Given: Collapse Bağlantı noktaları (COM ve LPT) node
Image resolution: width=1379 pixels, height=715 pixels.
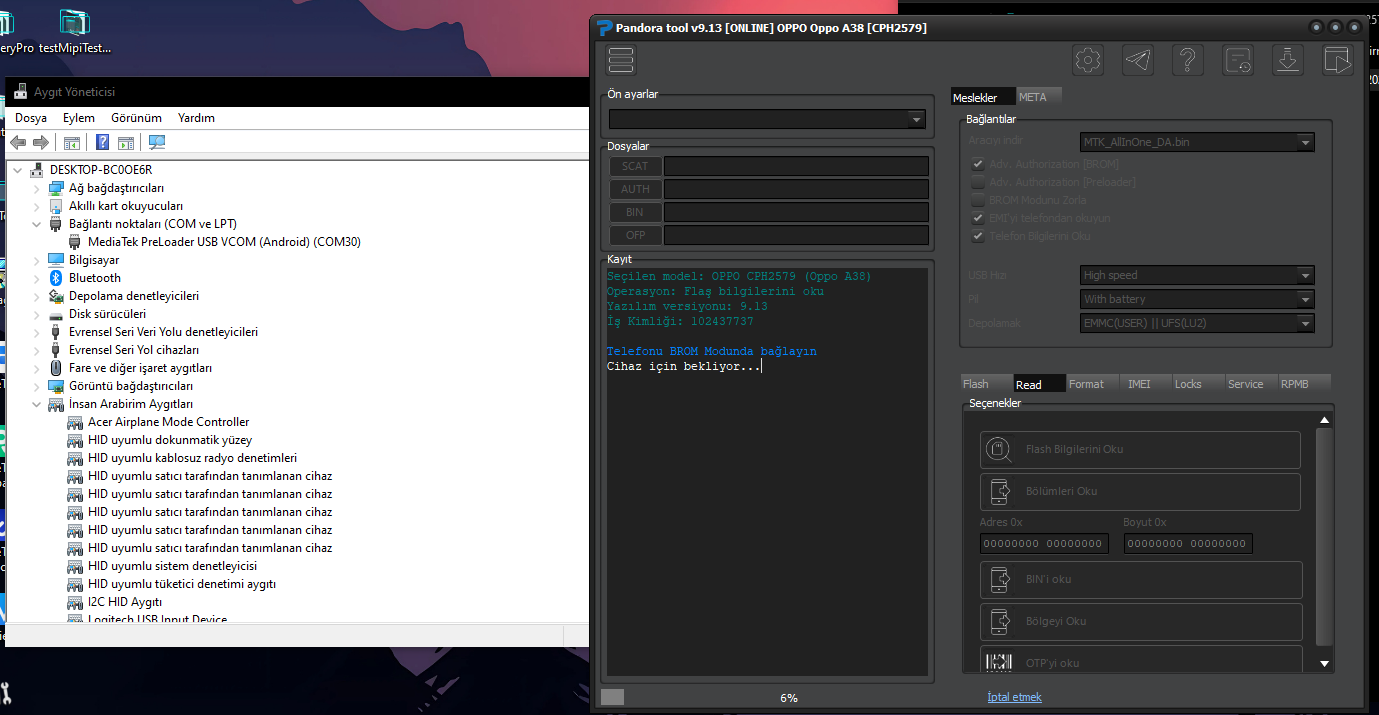Looking at the screenshot, I should 37,224.
